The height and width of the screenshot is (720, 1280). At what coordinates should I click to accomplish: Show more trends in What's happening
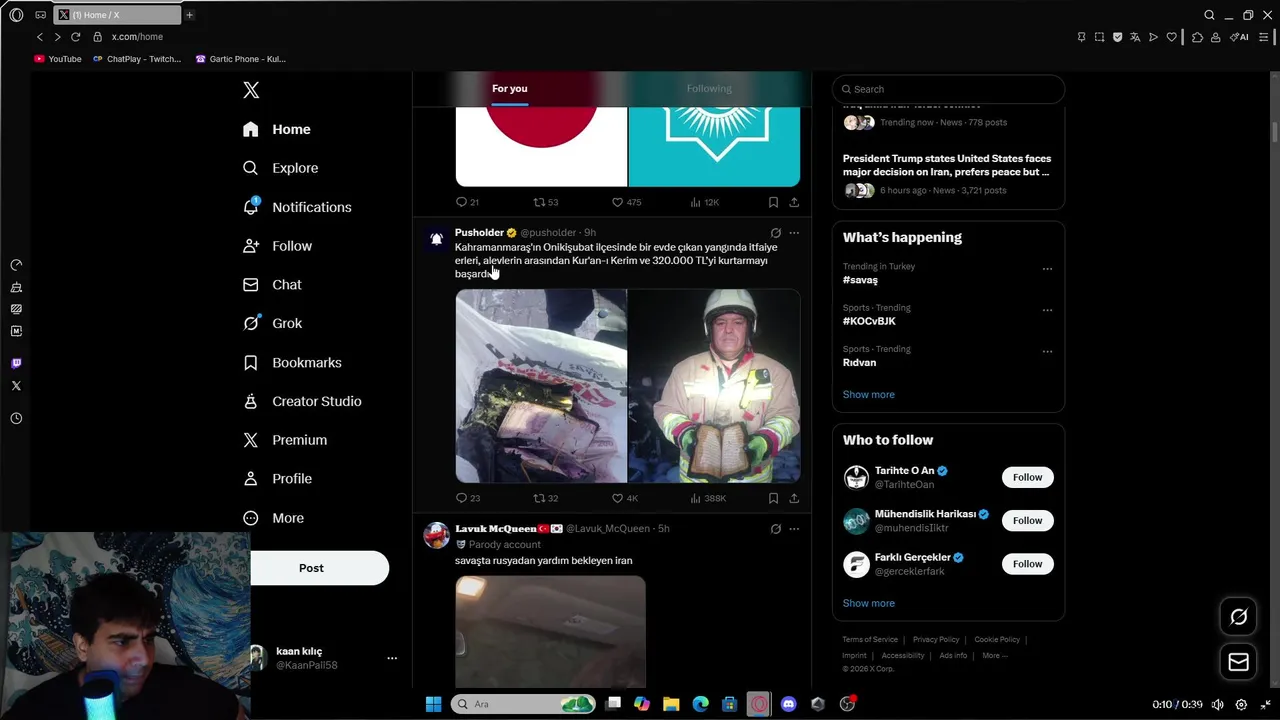[x=868, y=395]
